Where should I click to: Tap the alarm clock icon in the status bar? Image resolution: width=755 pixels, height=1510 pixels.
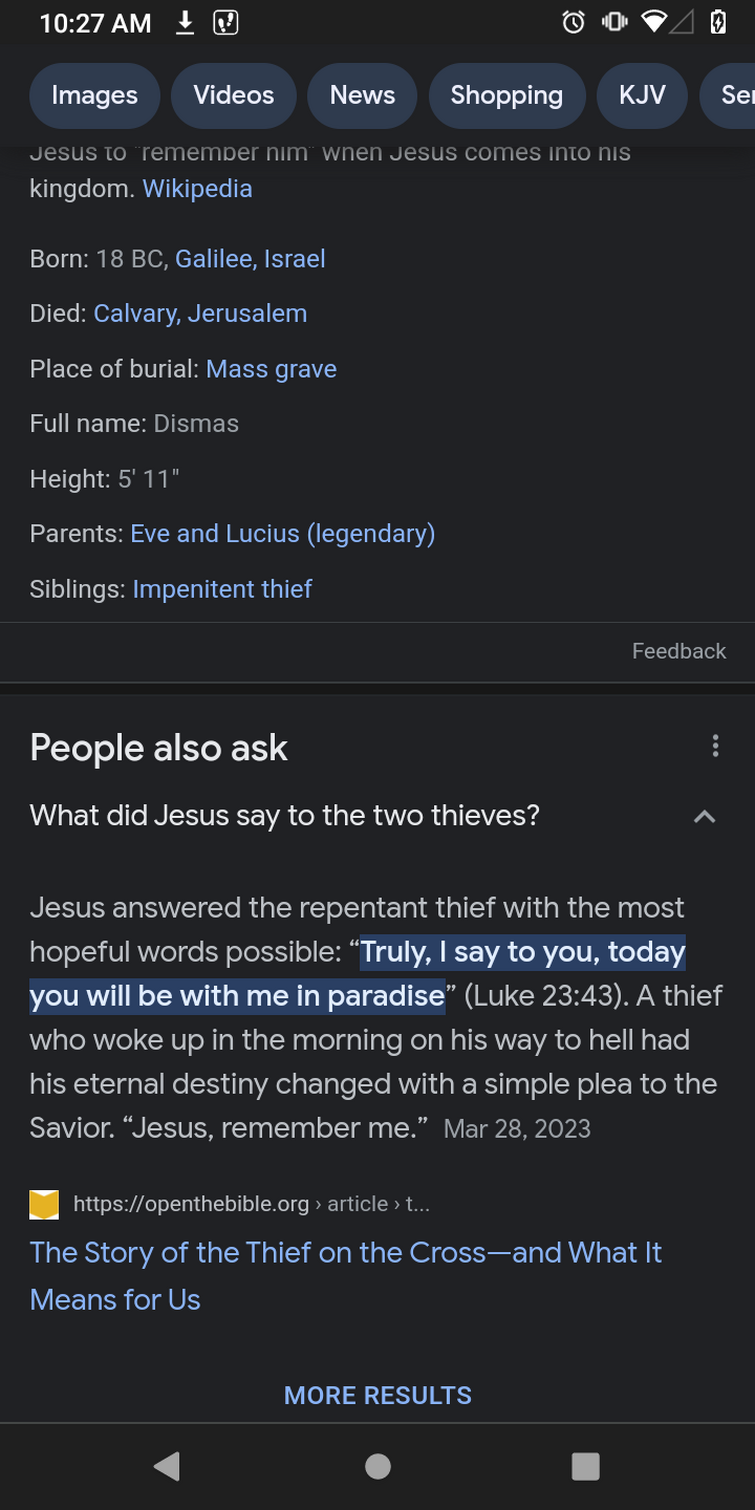coord(573,22)
